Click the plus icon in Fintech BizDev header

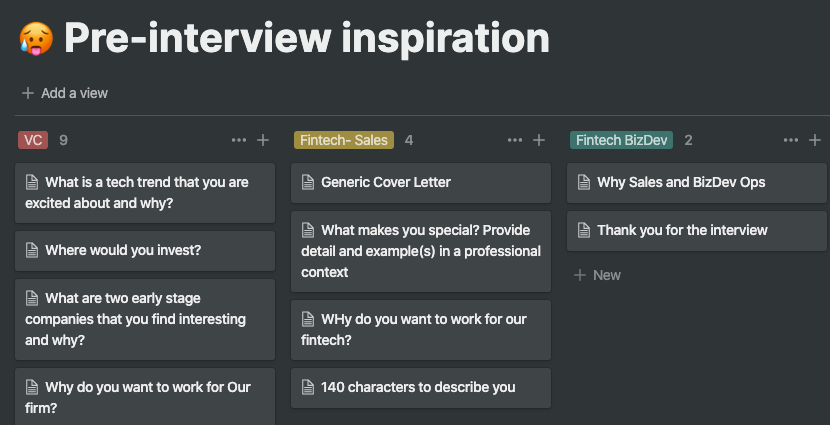pos(815,141)
